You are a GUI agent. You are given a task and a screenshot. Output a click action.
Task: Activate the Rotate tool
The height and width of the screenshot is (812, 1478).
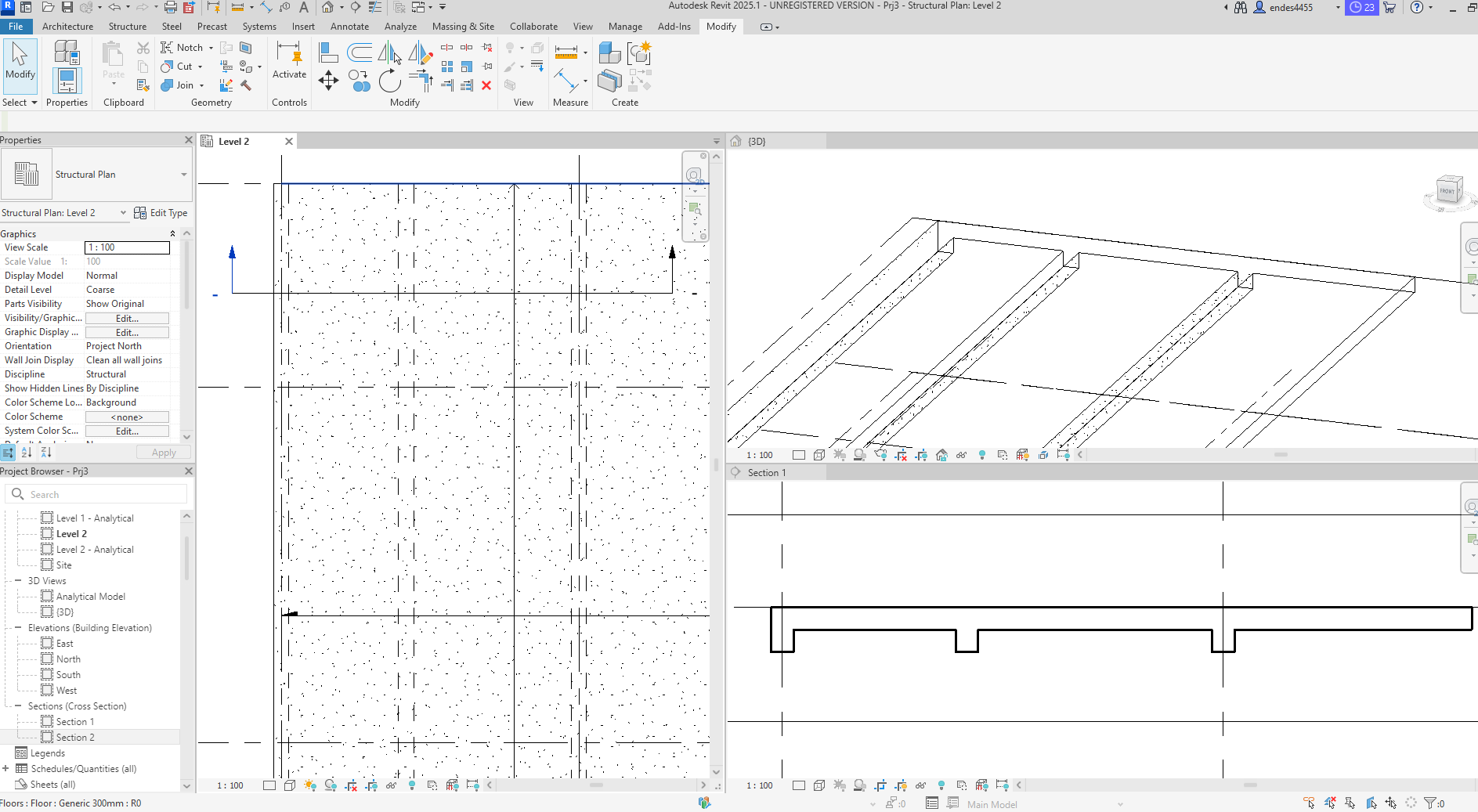pyautogui.click(x=390, y=81)
